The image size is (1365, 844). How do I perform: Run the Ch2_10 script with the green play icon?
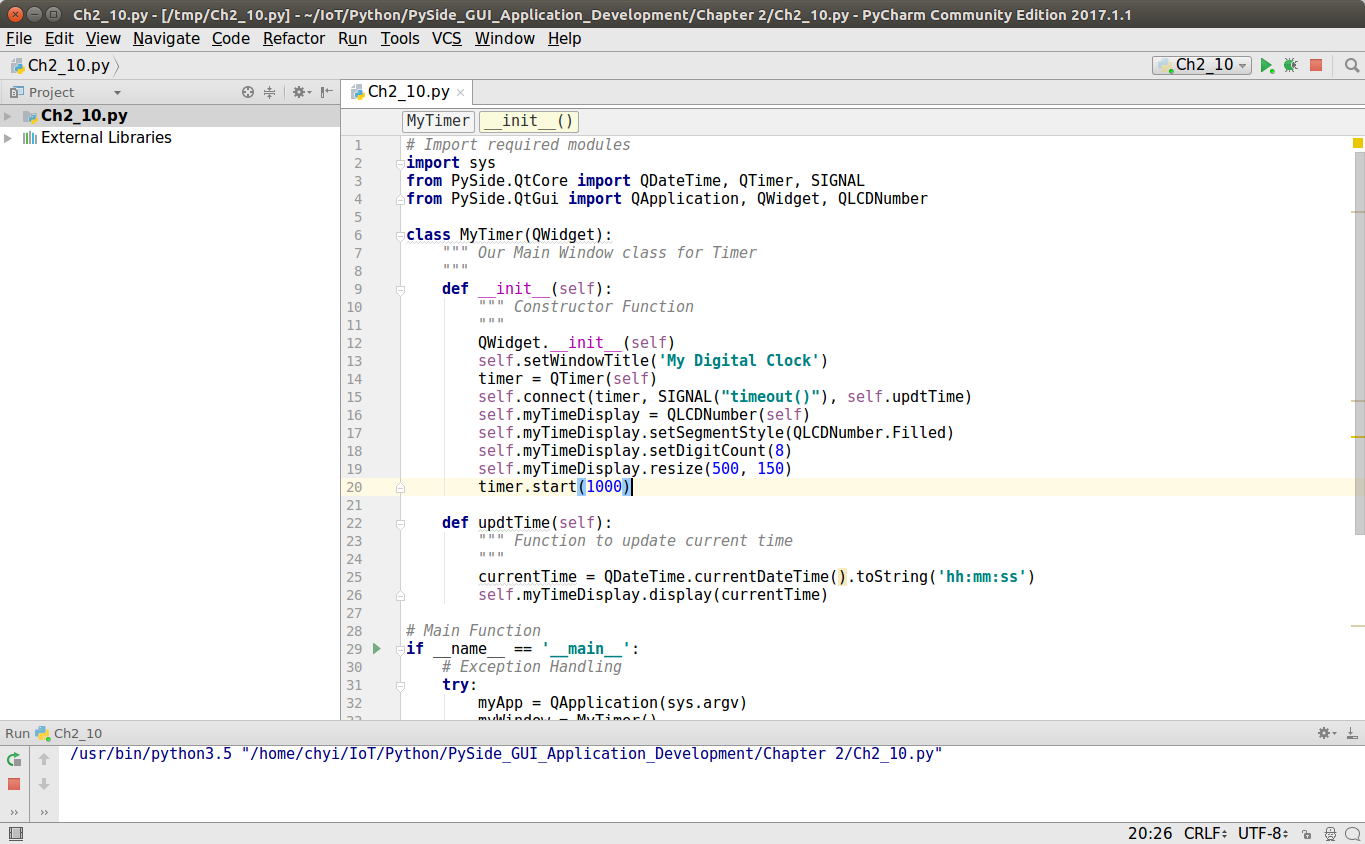click(x=1266, y=64)
